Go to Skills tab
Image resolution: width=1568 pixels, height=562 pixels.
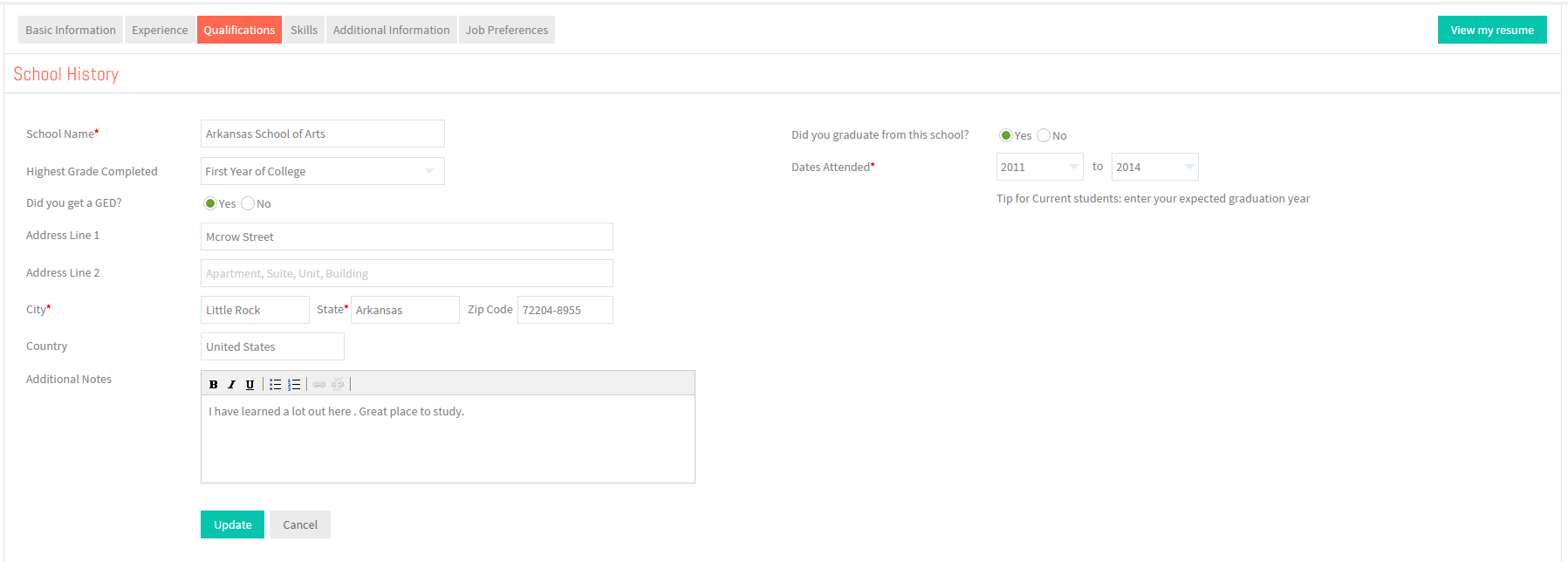pos(304,30)
